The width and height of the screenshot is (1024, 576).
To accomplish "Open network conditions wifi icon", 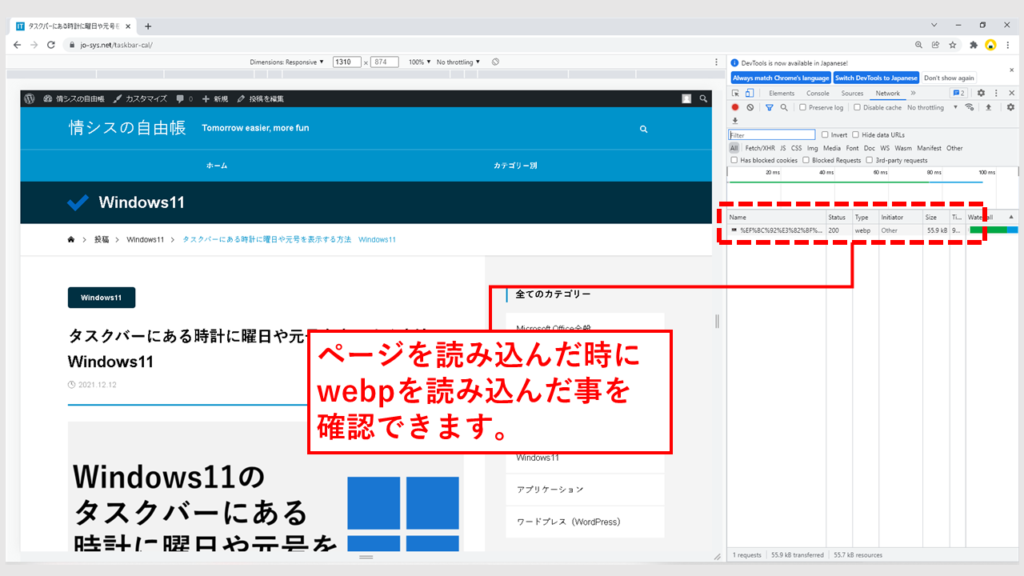I will click(x=970, y=108).
